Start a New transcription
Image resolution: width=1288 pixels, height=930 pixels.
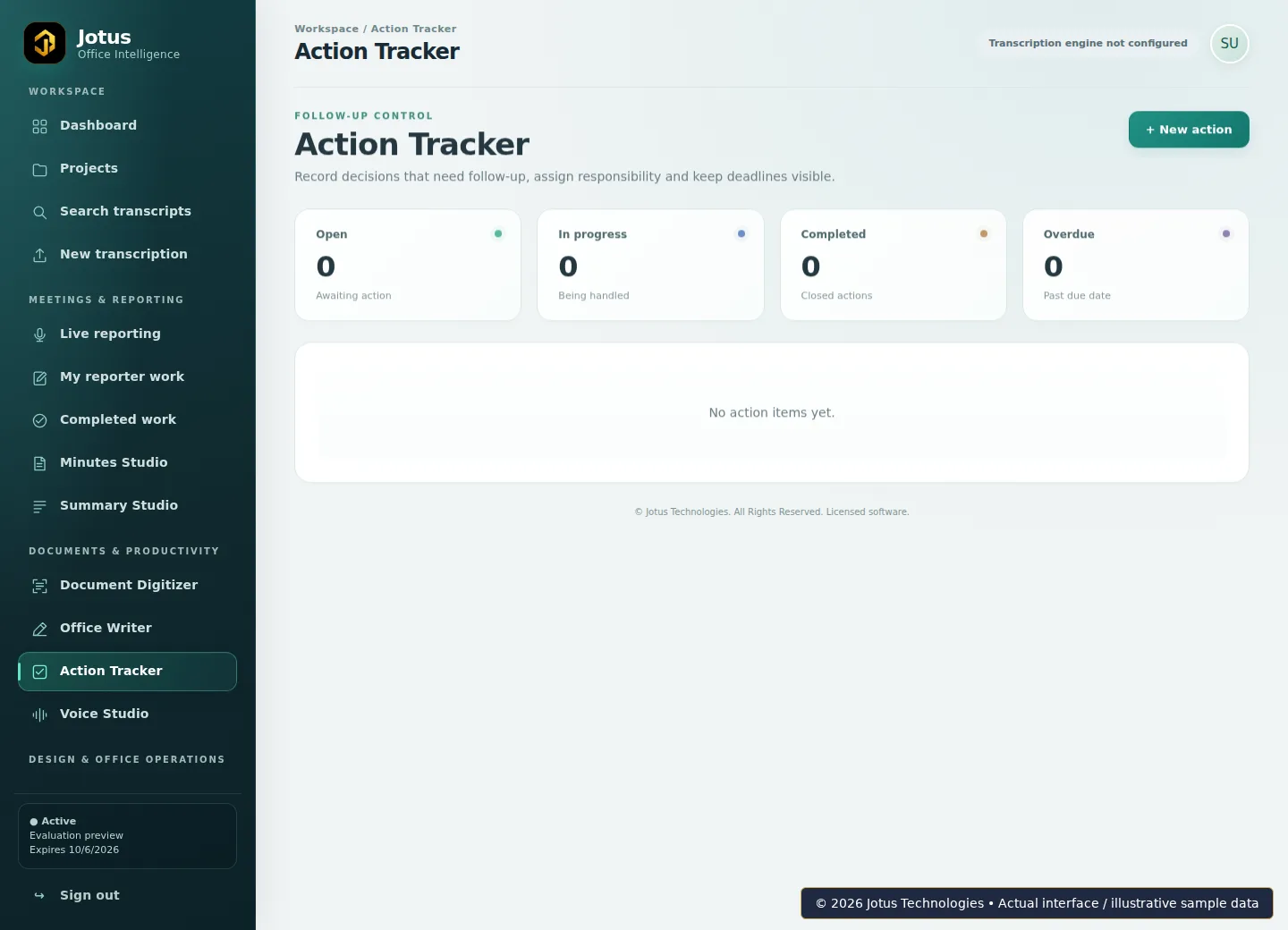[x=127, y=255]
